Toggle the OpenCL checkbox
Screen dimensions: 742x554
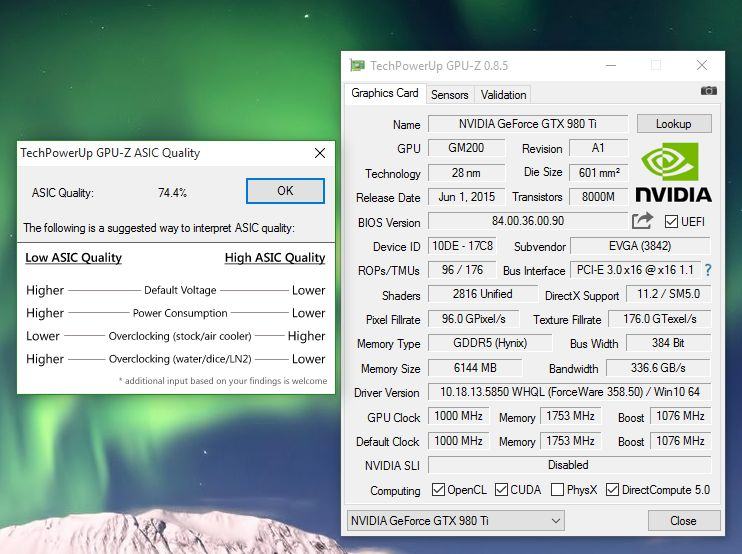pos(438,490)
